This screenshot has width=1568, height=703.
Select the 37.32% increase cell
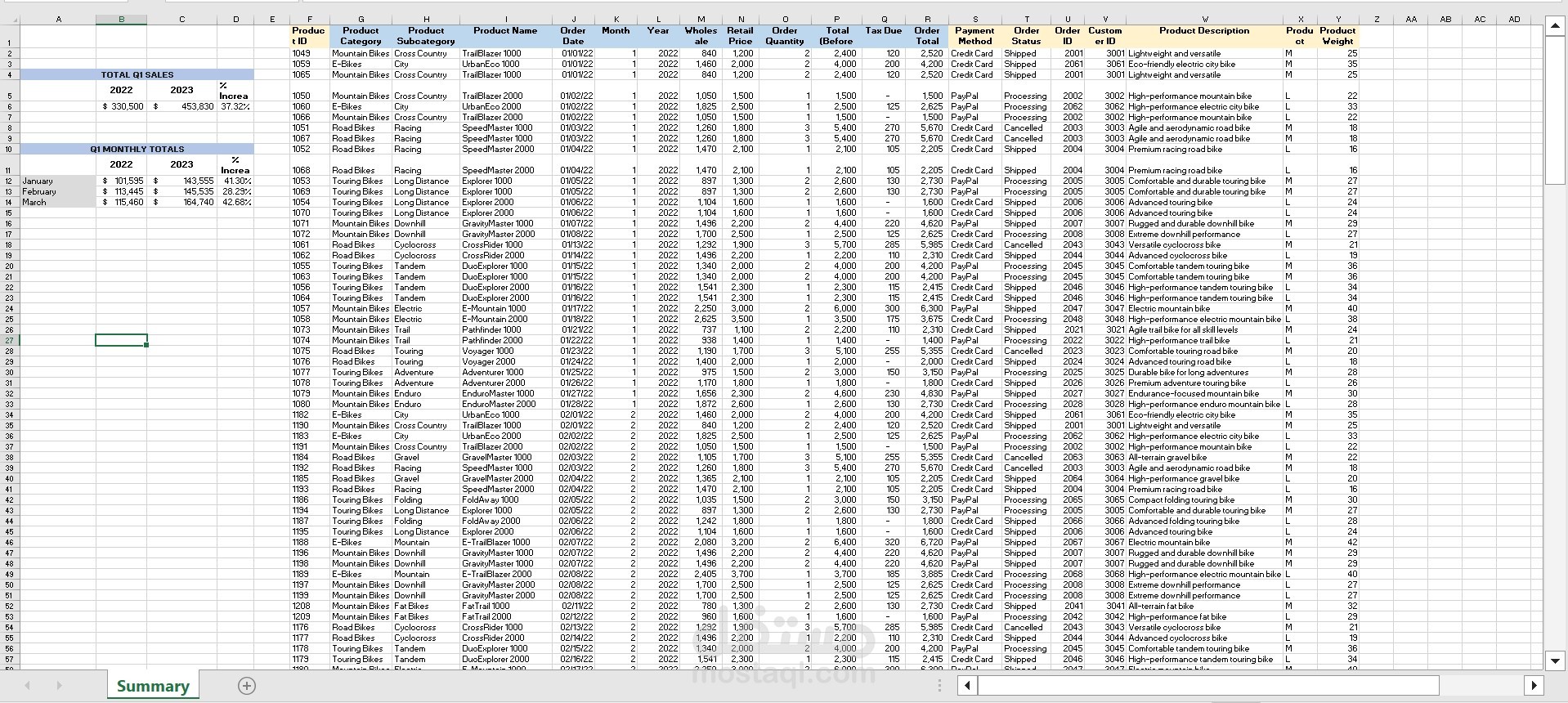click(x=235, y=106)
